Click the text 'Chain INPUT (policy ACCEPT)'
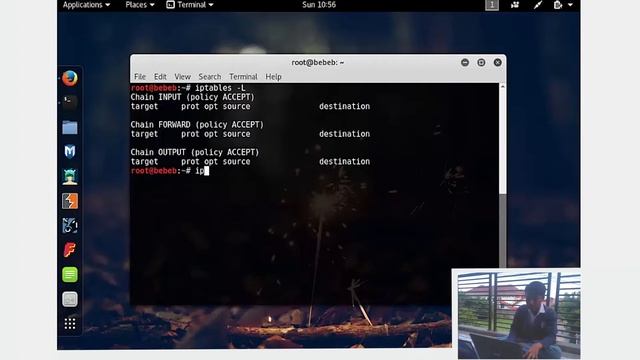This screenshot has width=640, height=360. point(192,97)
